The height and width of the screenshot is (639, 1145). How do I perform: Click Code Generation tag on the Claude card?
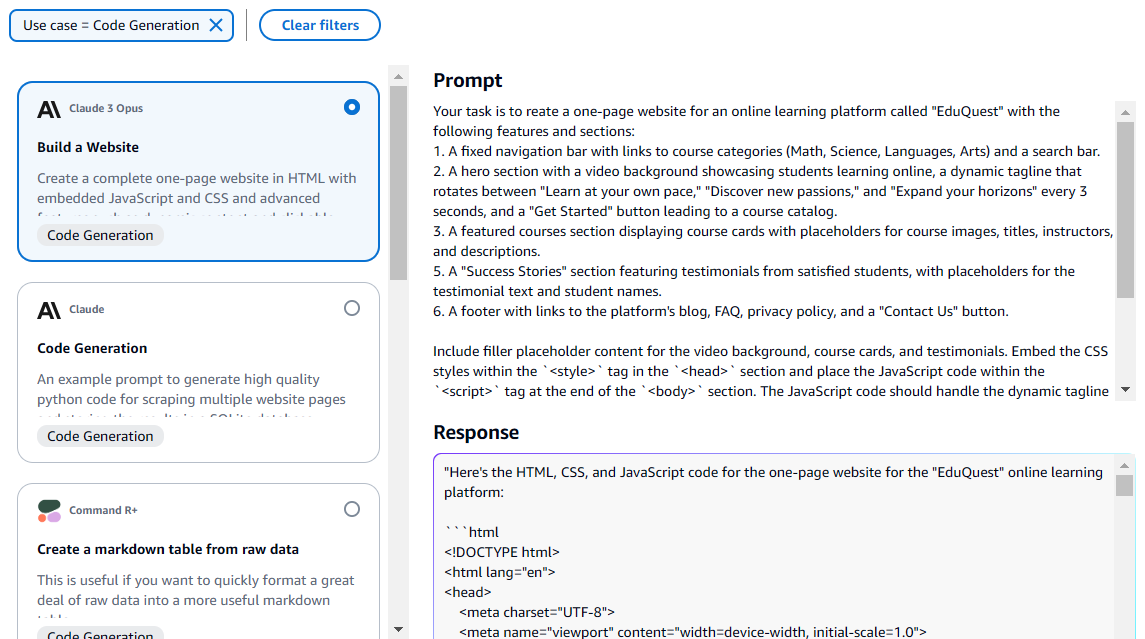pyautogui.click(x=100, y=436)
